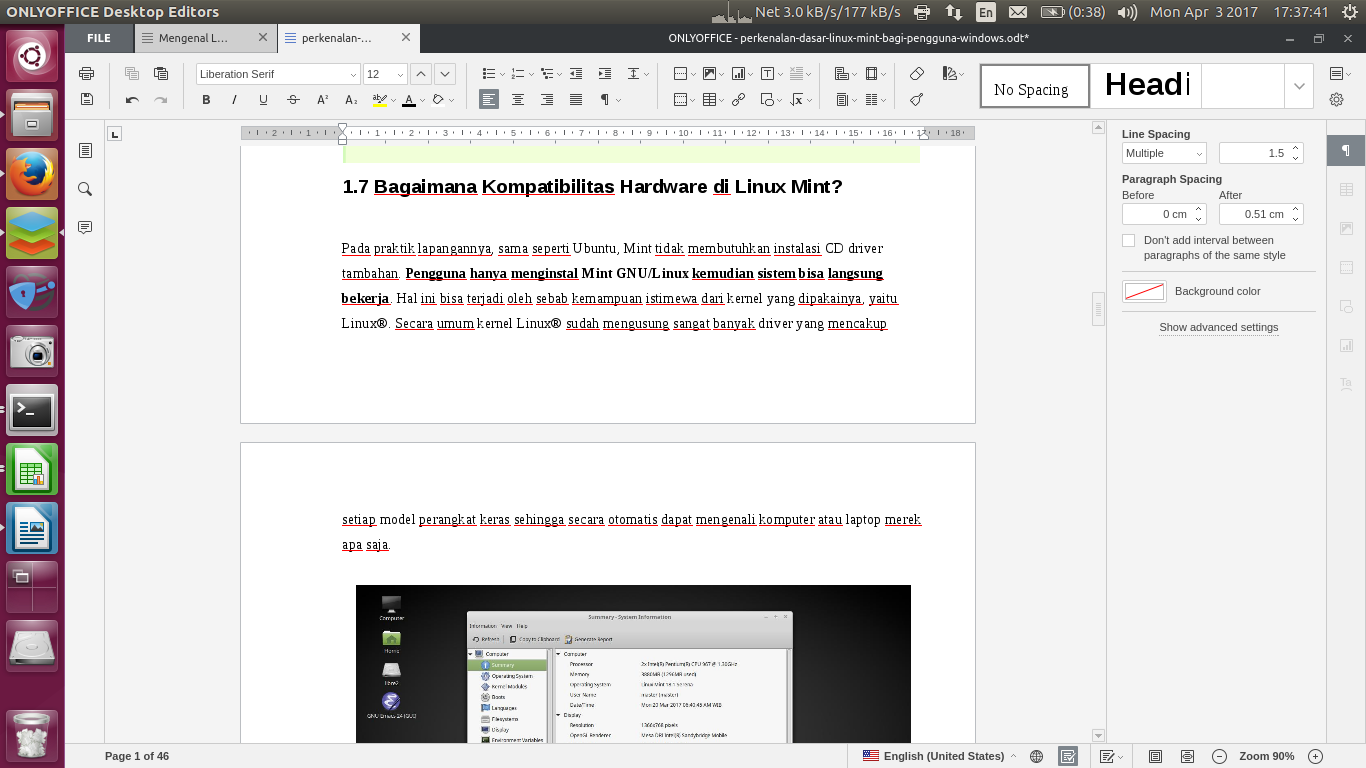This screenshot has height=768, width=1366.
Task: Open paragraph settings panel in right sidebar
Action: [1345, 150]
